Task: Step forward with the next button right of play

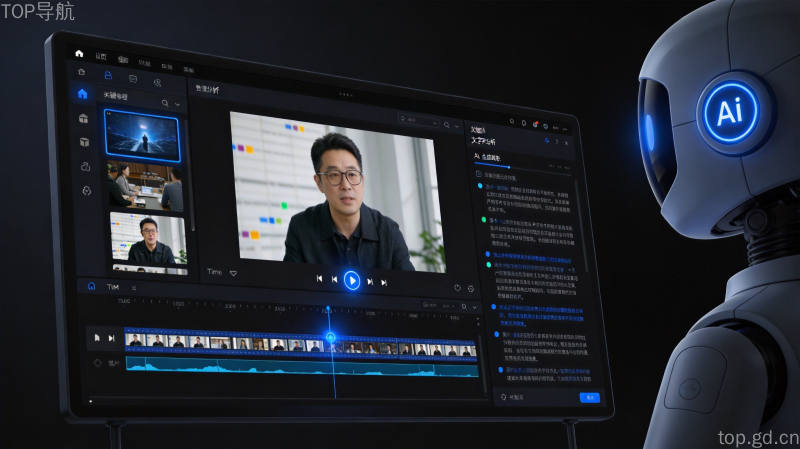Action: [370, 282]
